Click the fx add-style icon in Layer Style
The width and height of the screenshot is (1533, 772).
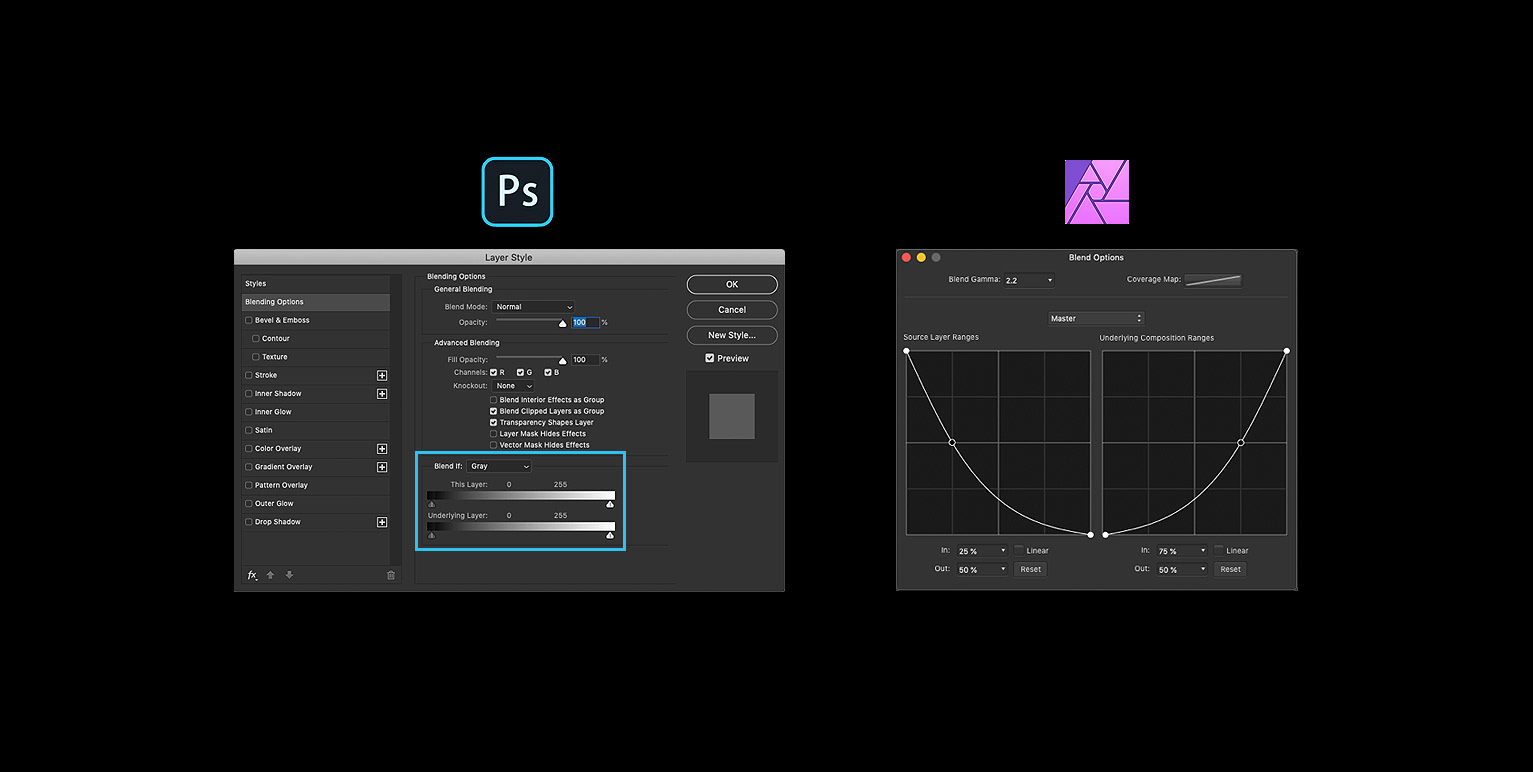(x=252, y=575)
